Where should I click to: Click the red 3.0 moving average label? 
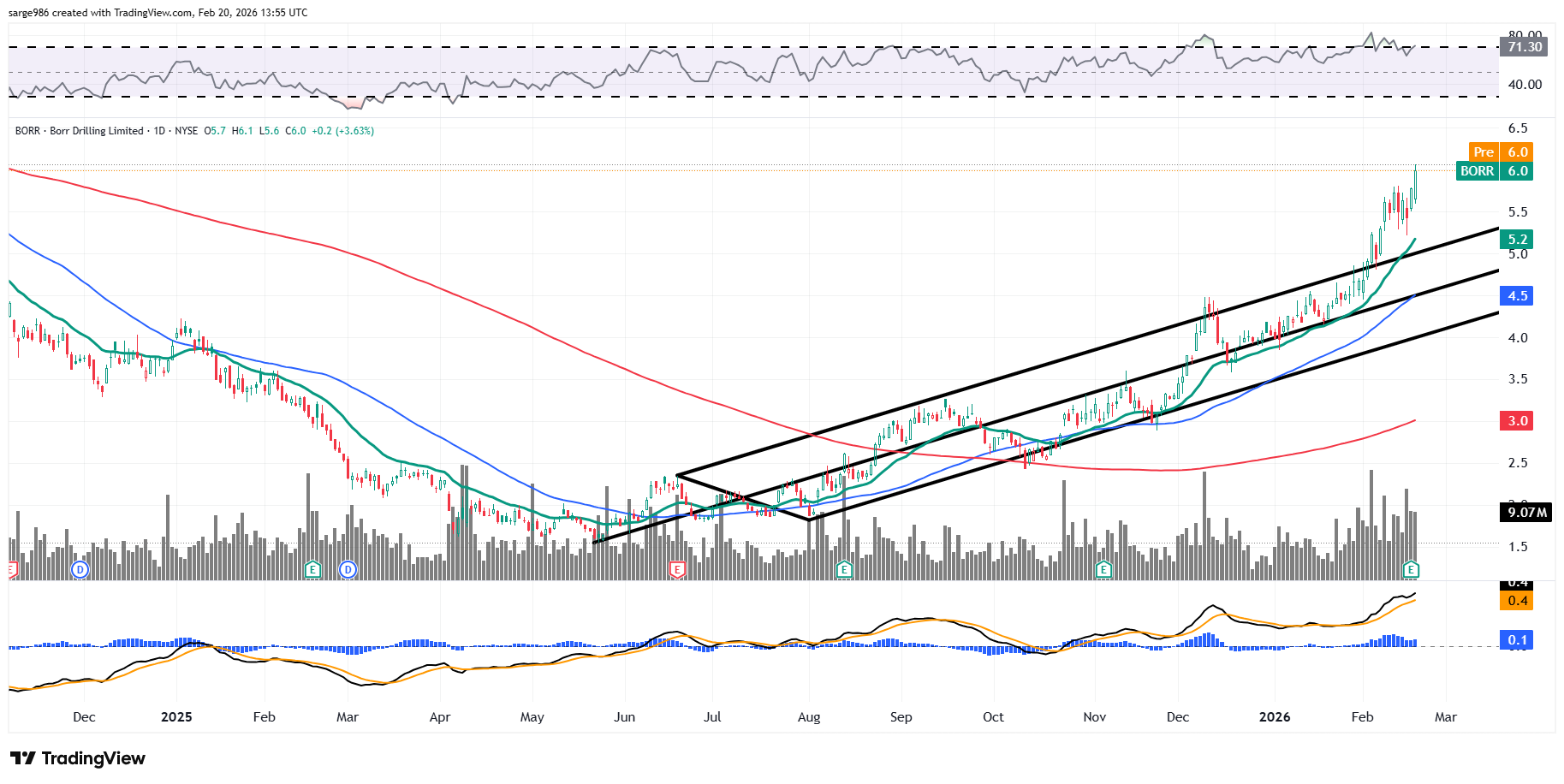[1517, 421]
